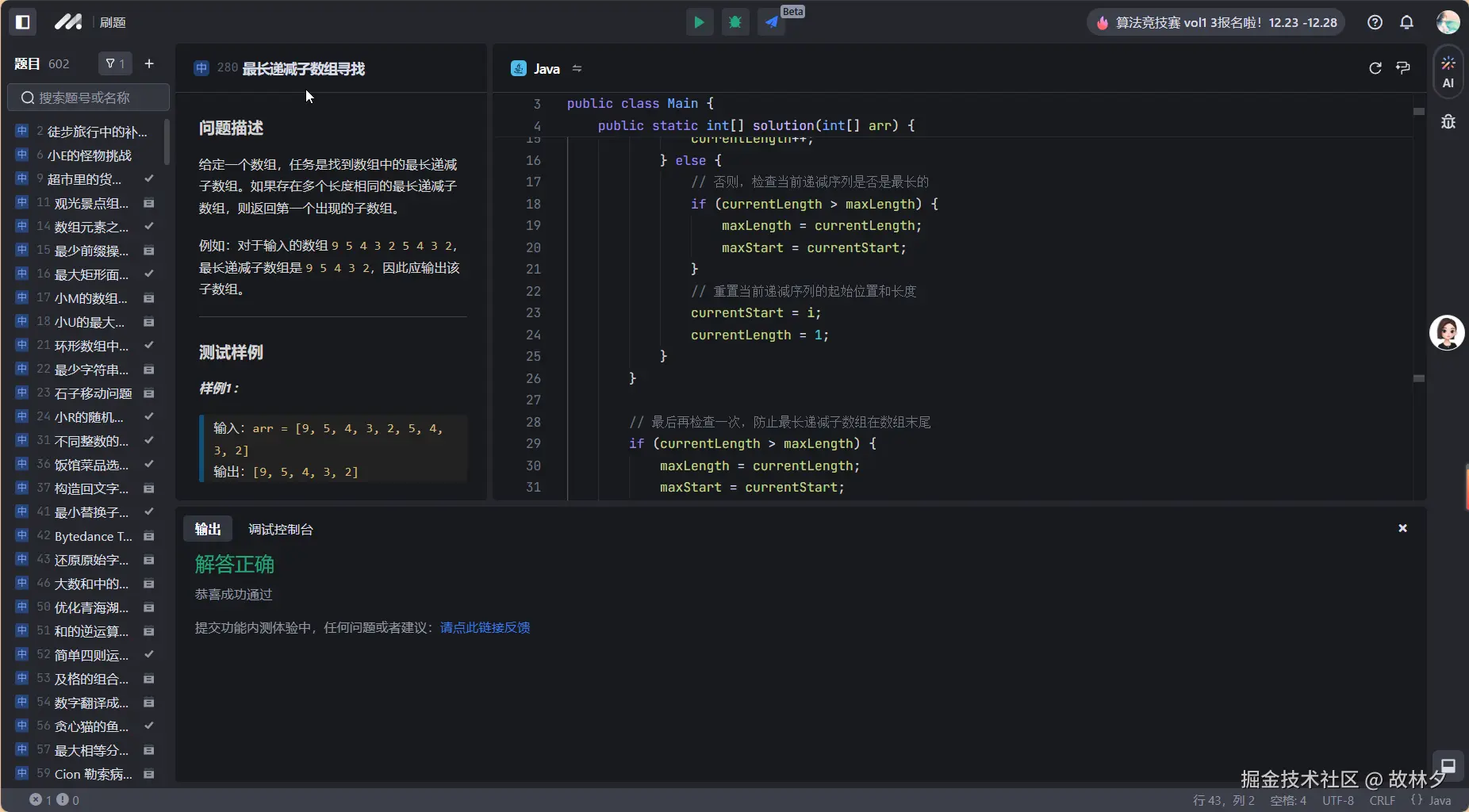Open the problem filter dropdown
Screen dimensions: 1469x812
tap(115, 63)
